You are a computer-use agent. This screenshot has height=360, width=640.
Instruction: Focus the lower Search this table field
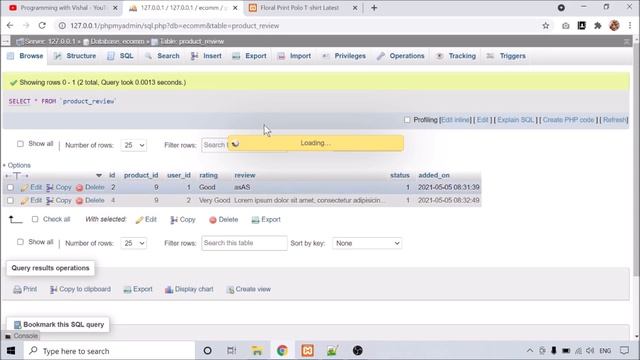pos(244,243)
